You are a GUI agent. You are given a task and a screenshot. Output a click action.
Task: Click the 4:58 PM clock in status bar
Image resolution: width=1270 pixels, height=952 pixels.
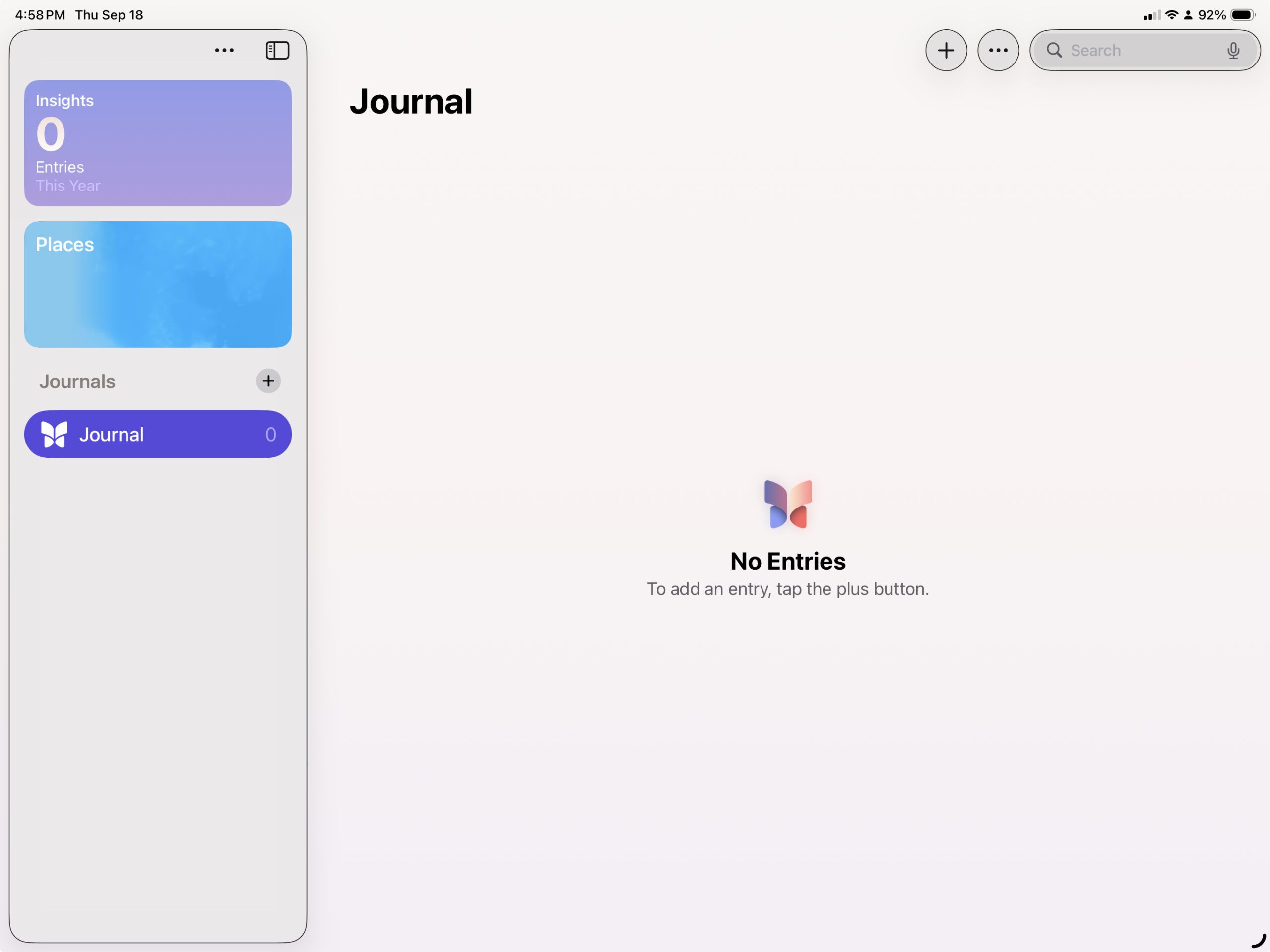40,15
